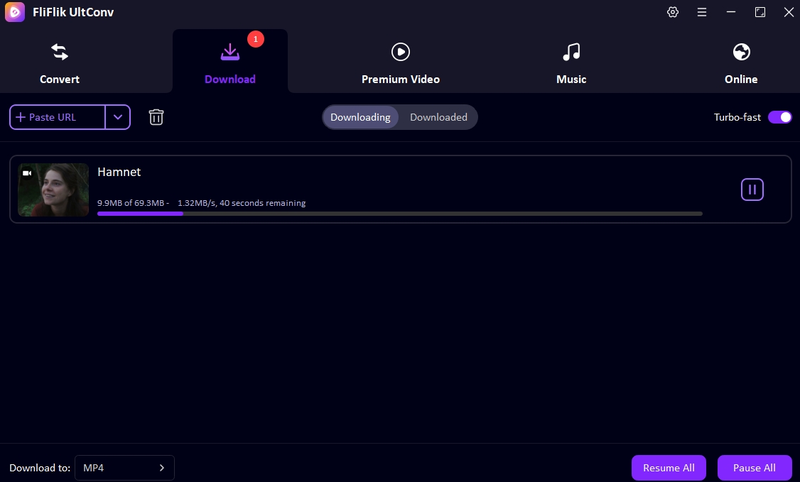800x482 pixels.
Task: Pause the Hamnet download
Action: [x=752, y=190]
